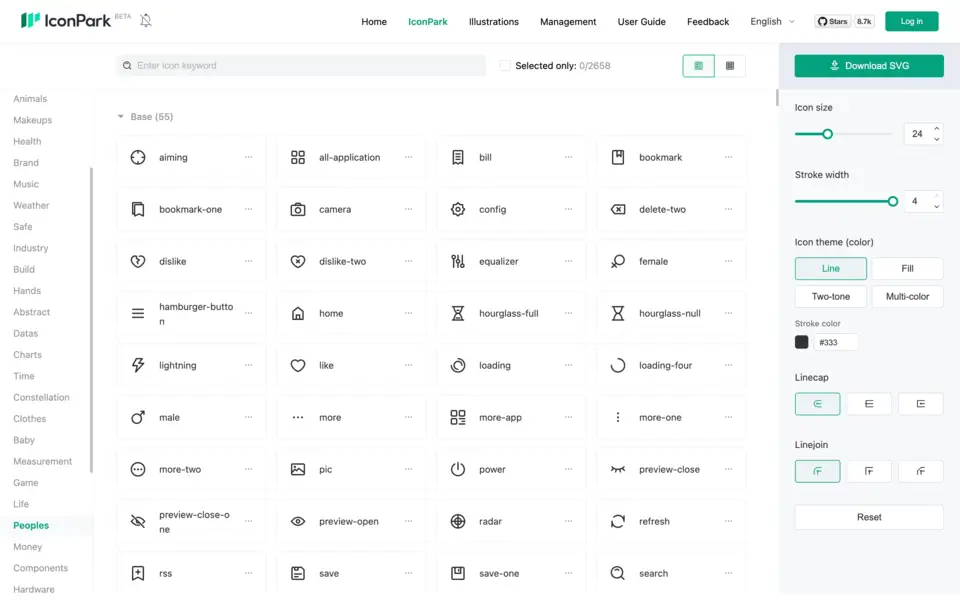
Task: Open the camera icon more-options menu
Action: 408,209
